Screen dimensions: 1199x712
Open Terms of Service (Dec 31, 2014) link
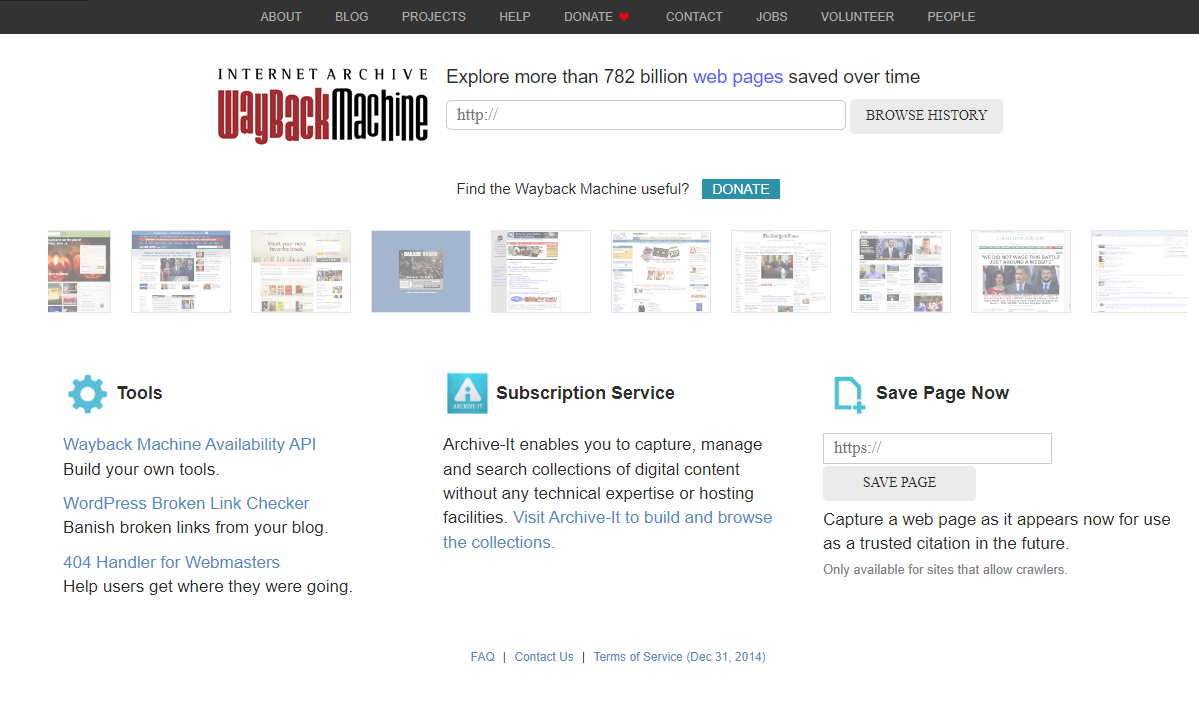click(x=679, y=657)
